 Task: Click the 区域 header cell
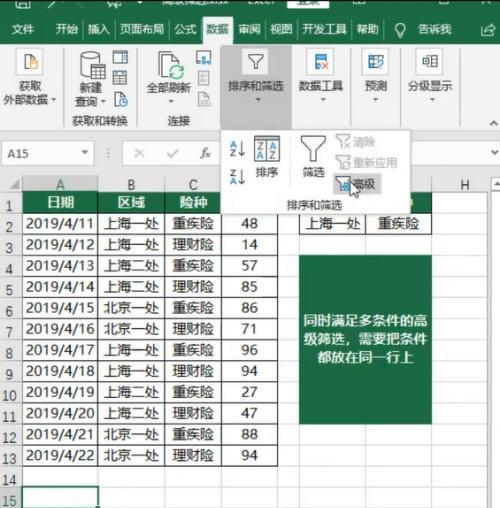[131, 202]
